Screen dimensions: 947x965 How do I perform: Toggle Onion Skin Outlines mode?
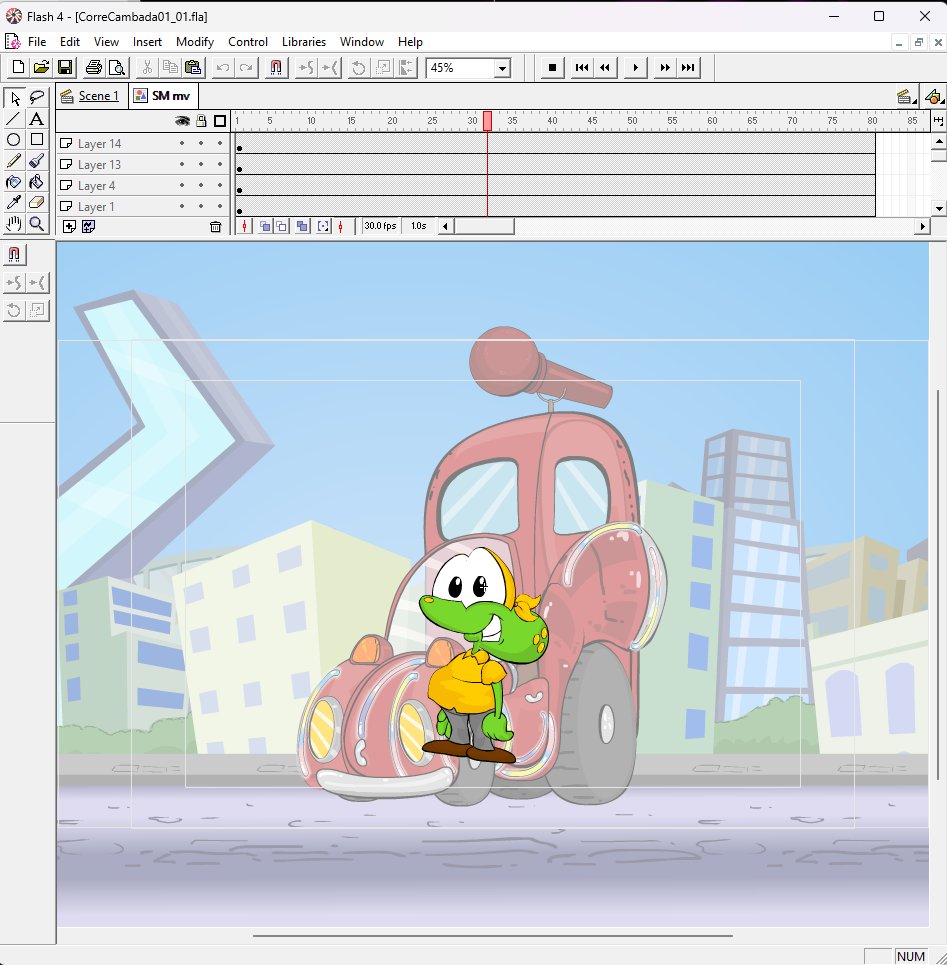(281, 226)
